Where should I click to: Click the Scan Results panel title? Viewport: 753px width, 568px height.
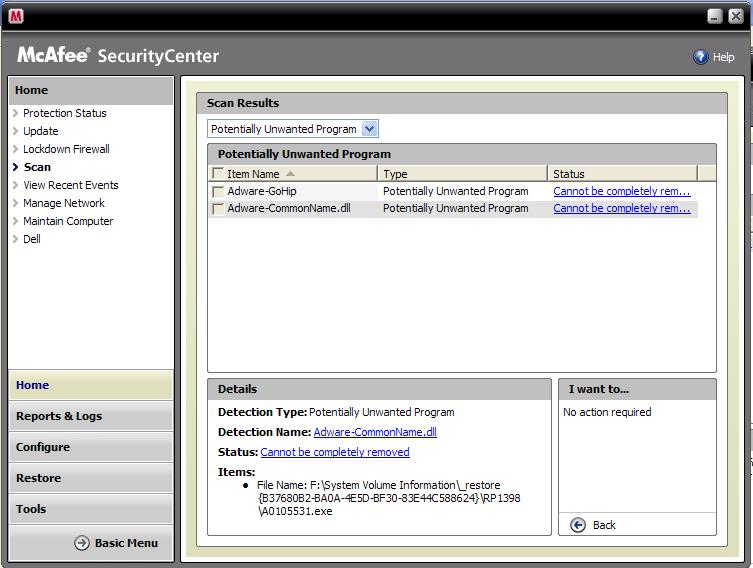click(243, 103)
